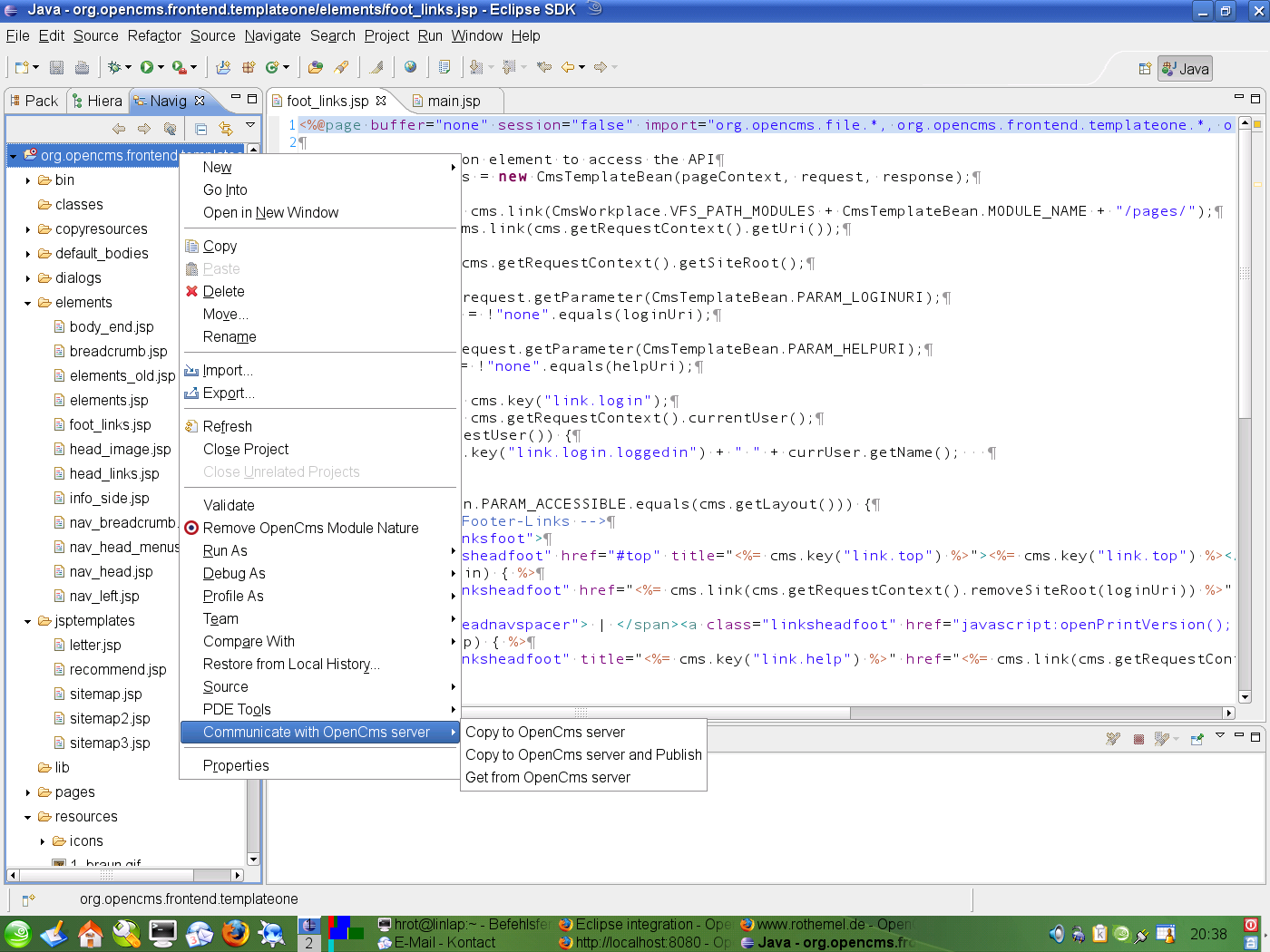Click Navigator Up one level icon
The width and height of the screenshot is (1270, 952).
point(170,129)
